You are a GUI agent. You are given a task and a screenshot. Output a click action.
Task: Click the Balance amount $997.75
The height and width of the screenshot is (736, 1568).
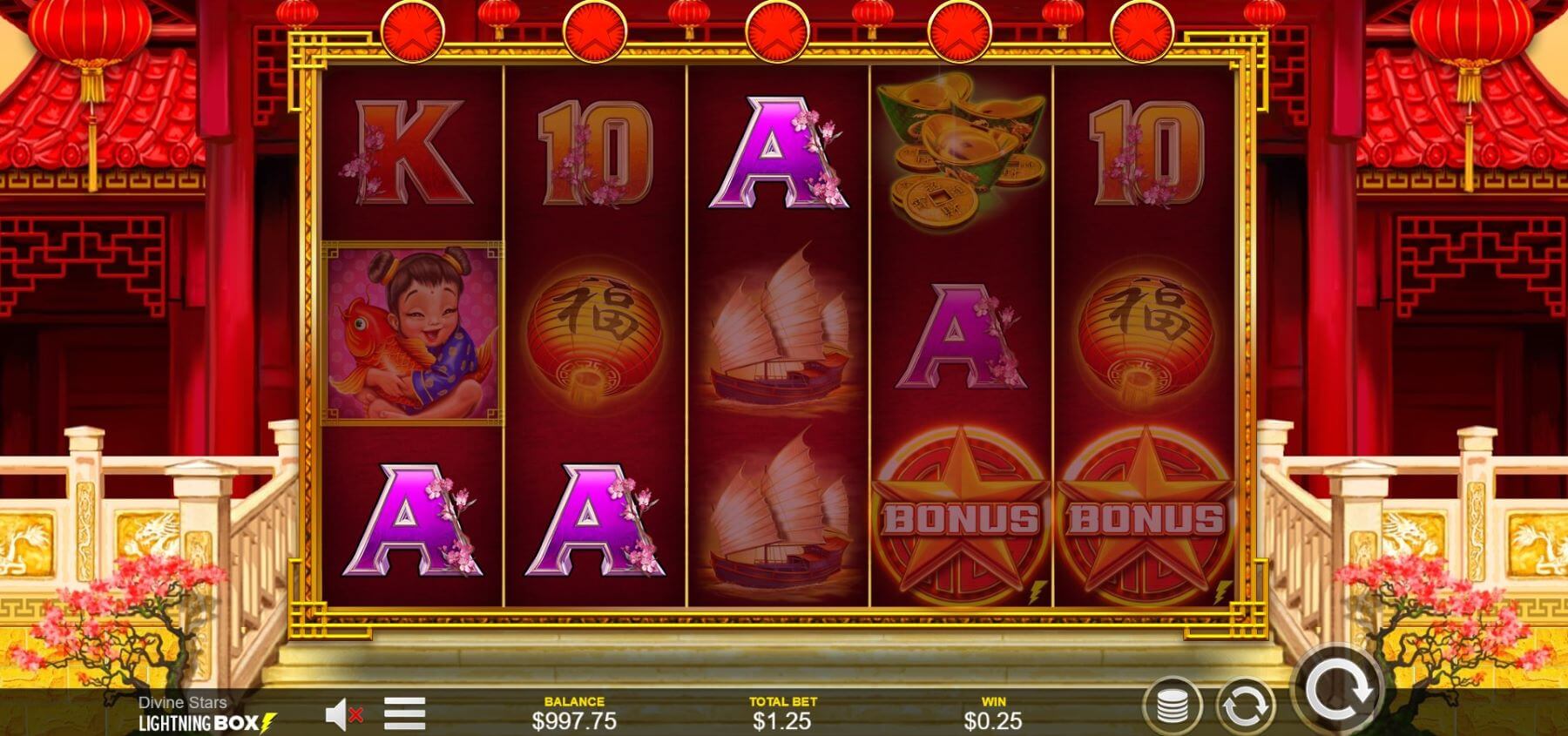pyautogui.click(x=574, y=720)
